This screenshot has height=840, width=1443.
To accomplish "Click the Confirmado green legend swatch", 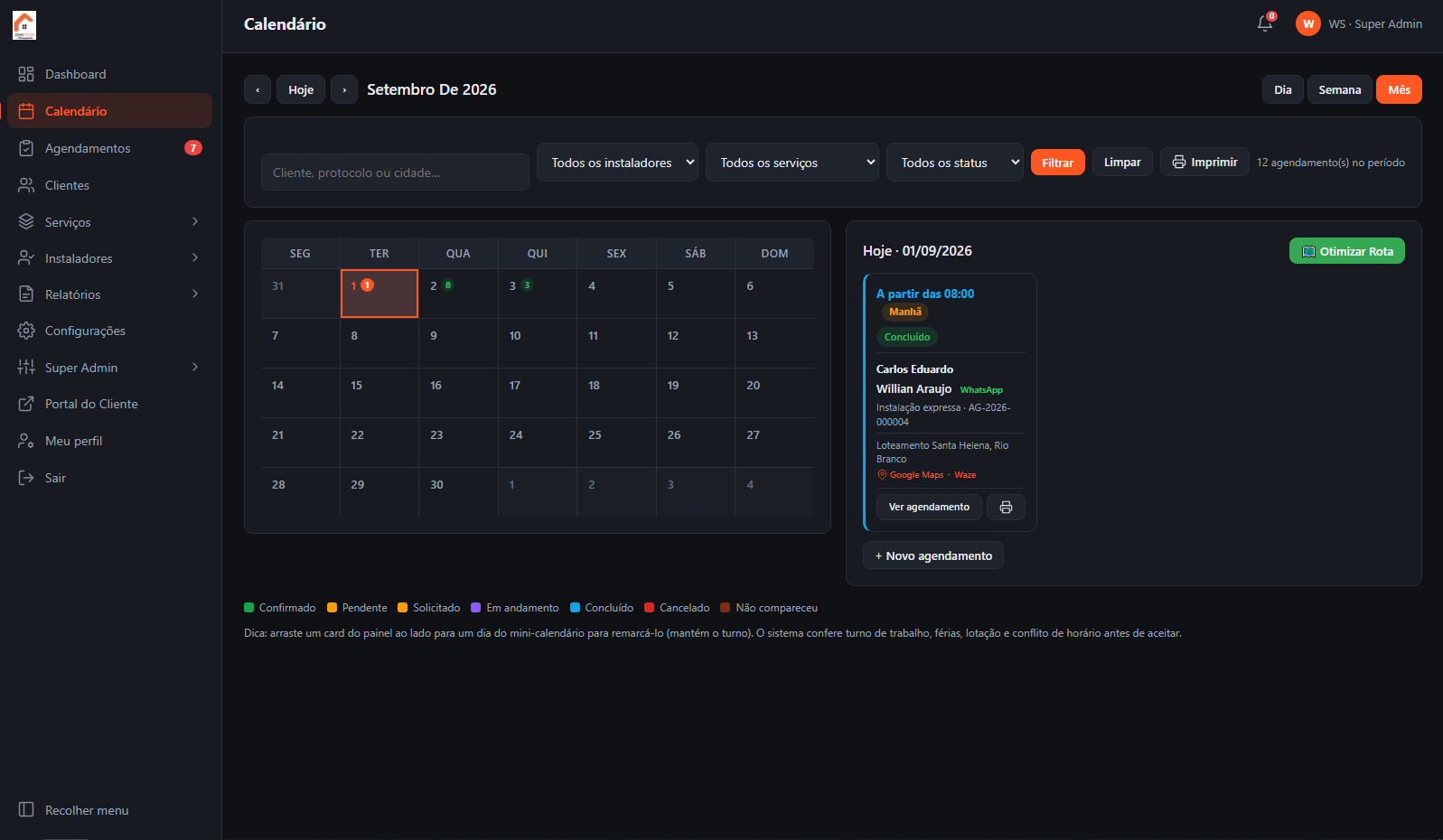I will pyautogui.click(x=249, y=608).
